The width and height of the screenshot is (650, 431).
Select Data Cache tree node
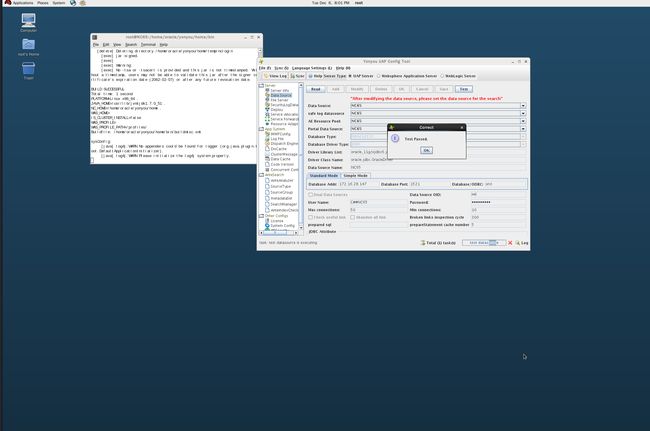point(280,159)
